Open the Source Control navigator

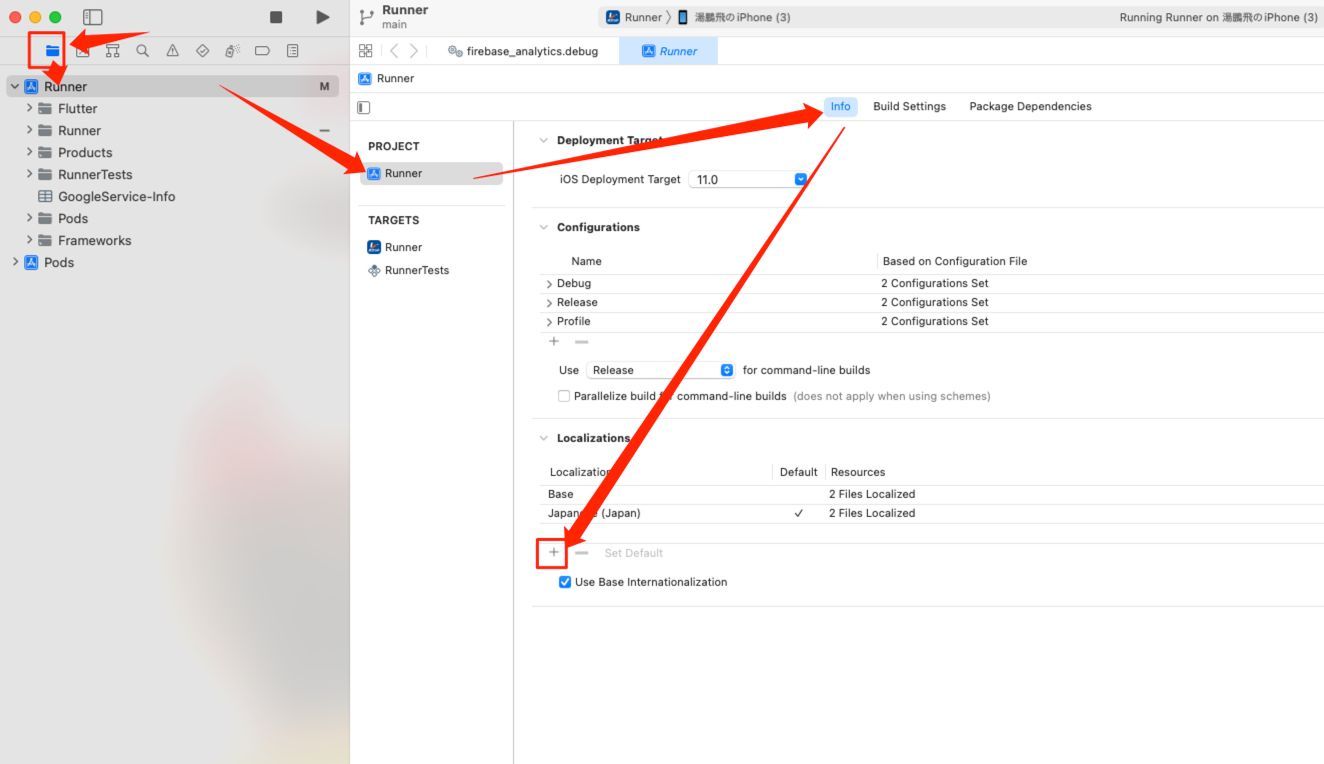(x=82, y=51)
